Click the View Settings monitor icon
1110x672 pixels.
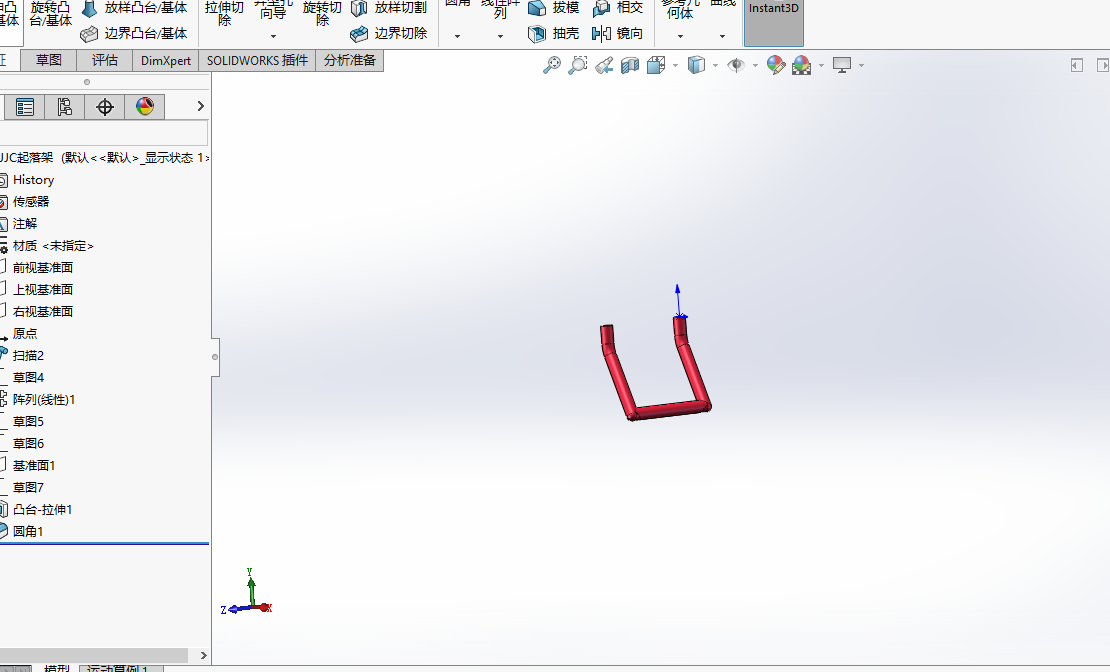(842, 65)
